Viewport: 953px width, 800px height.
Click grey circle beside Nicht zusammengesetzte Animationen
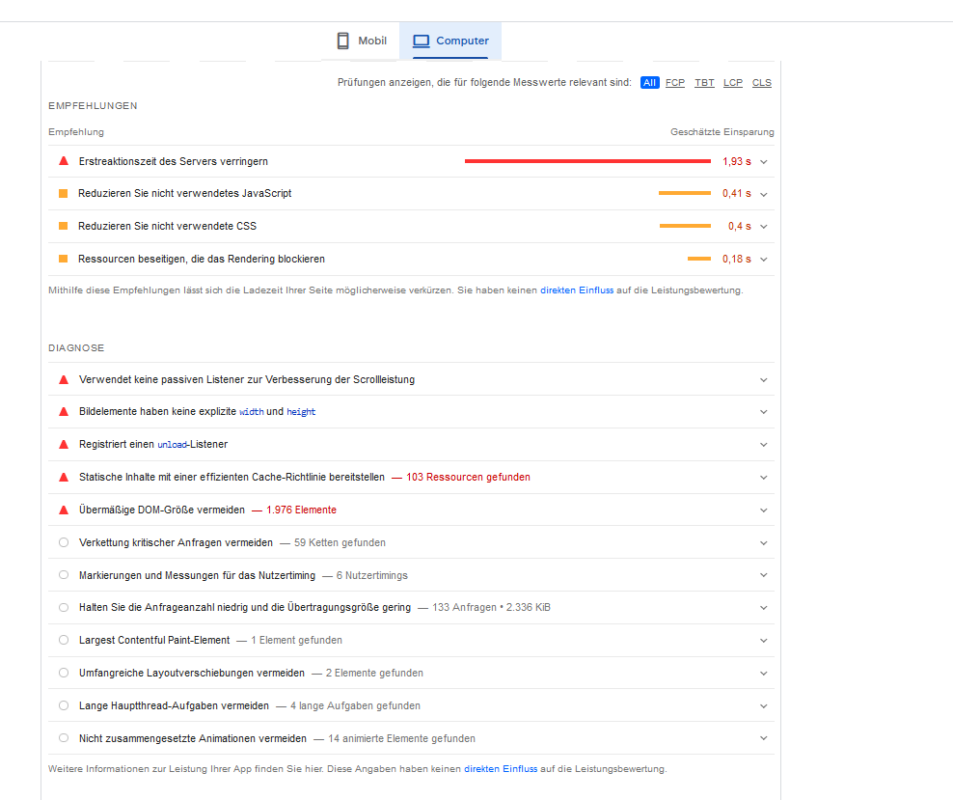(63, 737)
